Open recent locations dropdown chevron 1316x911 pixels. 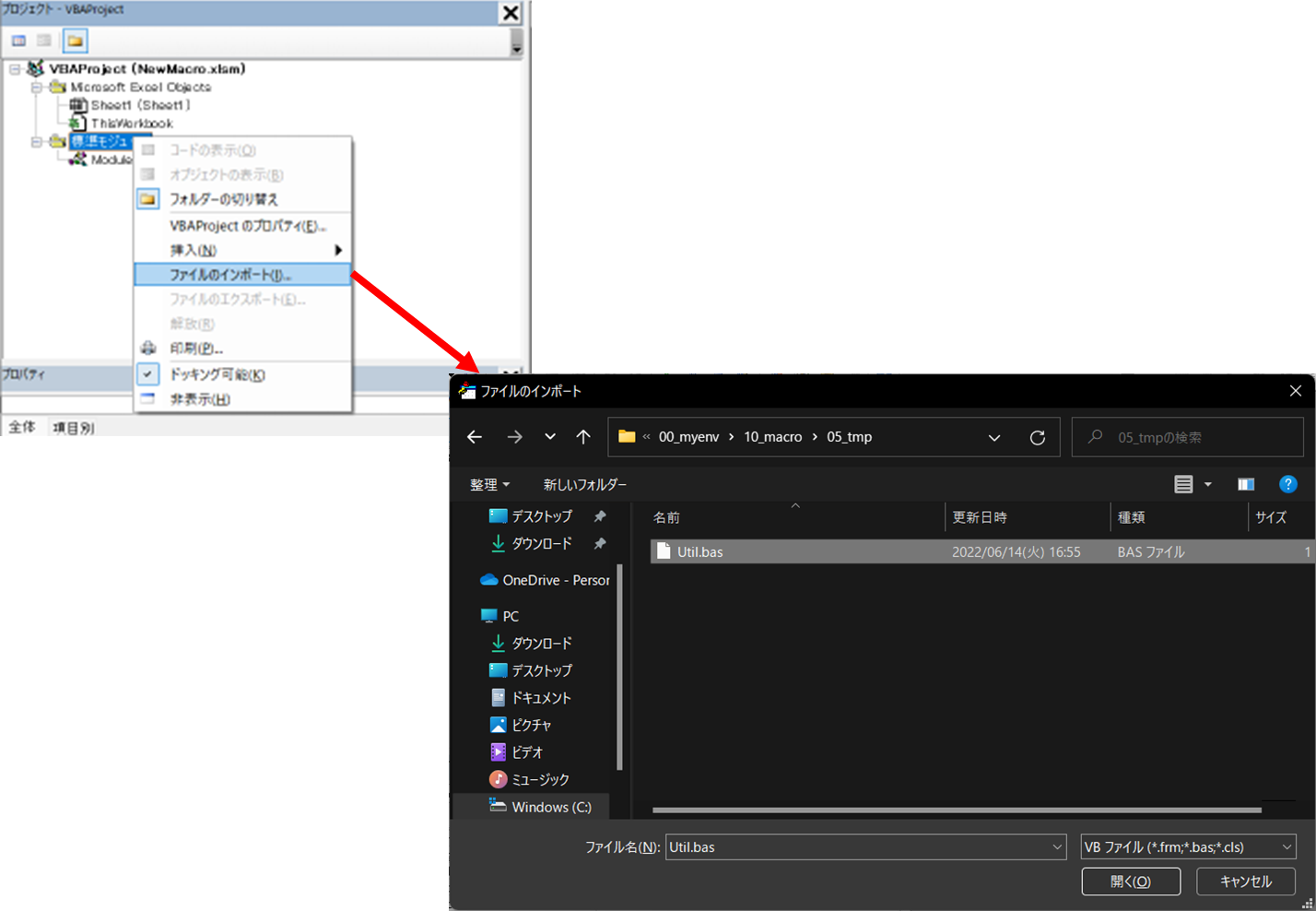550,437
